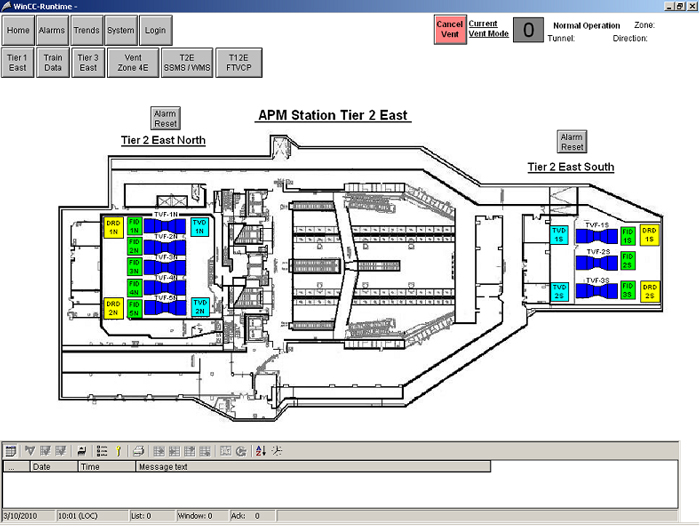
Task: Open the message list icon in alarm toolbar
Action: coord(11,451)
